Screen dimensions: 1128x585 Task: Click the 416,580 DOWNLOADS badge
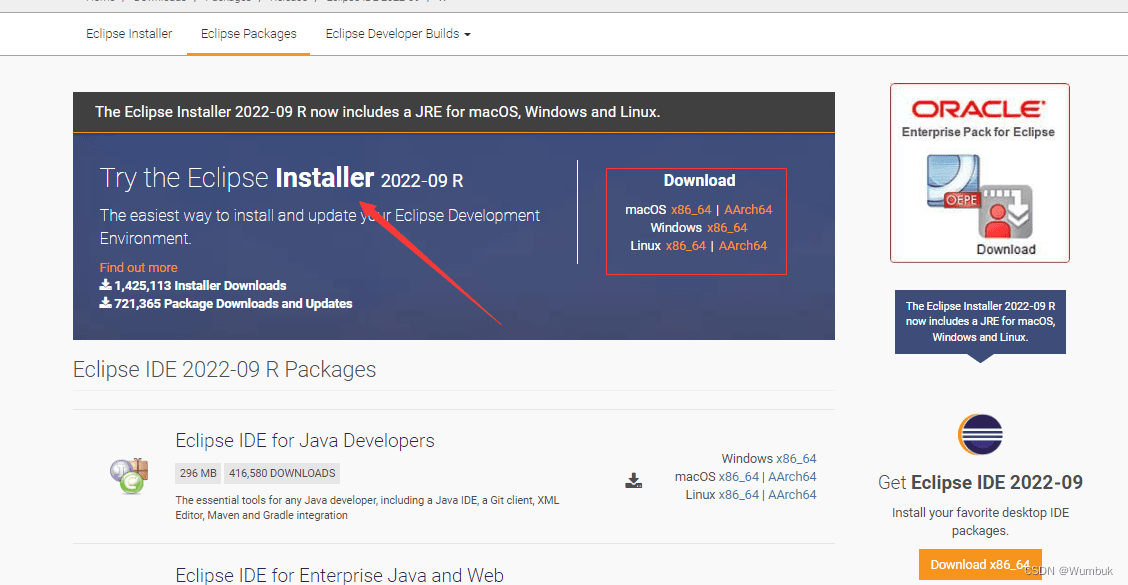282,473
